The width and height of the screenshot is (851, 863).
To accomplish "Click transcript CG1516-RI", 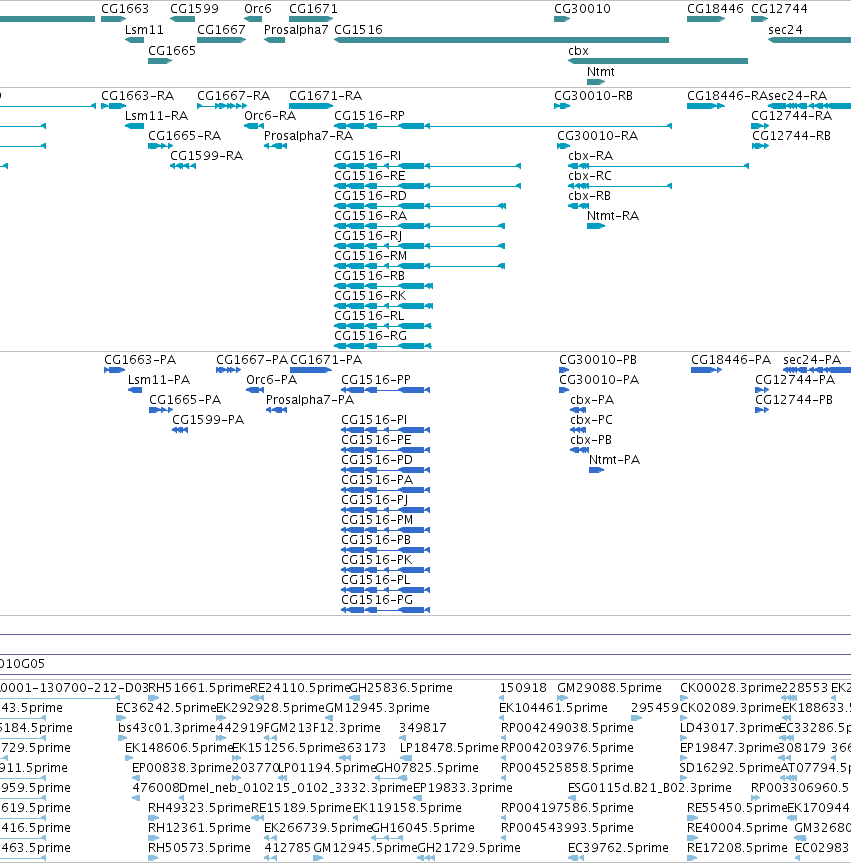I will click(x=368, y=156).
